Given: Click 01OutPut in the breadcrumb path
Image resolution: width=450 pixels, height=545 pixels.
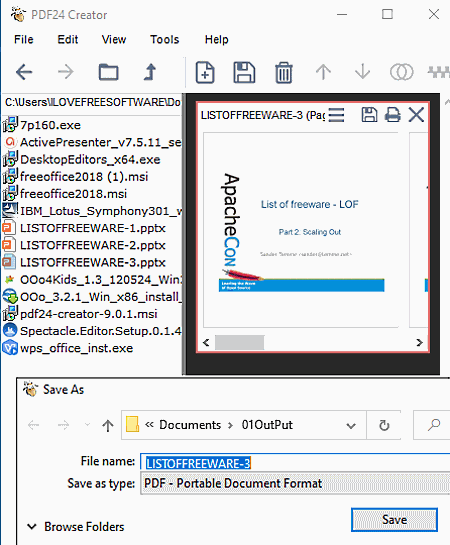Looking at the screenshot, I should pos(267,425).
